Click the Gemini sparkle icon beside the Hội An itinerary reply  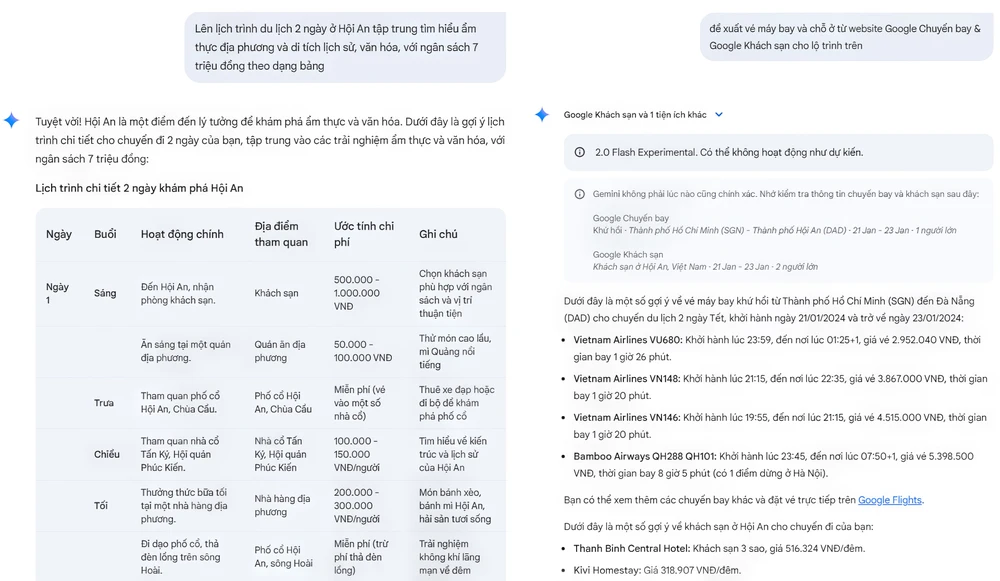click(11, 120)
